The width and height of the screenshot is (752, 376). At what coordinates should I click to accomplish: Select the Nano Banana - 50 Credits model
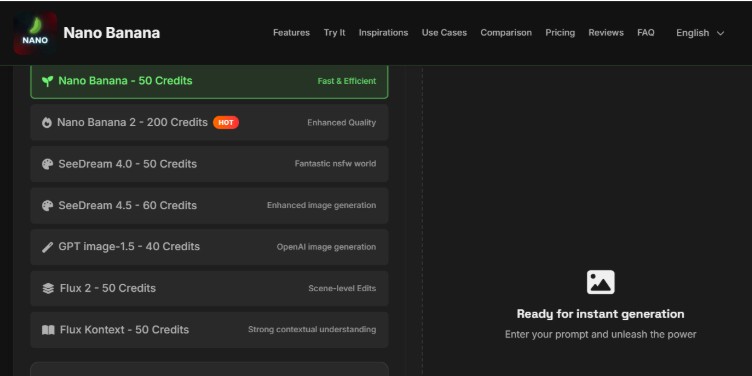coord(209,81)
